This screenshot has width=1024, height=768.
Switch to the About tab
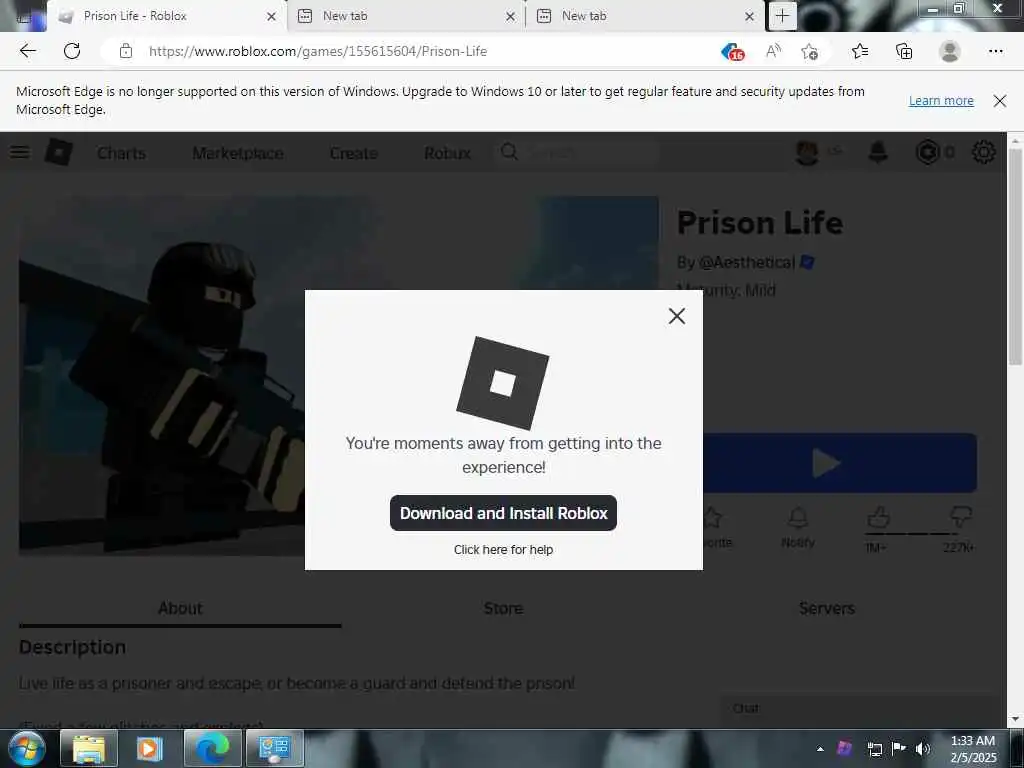tap(180, 608)
